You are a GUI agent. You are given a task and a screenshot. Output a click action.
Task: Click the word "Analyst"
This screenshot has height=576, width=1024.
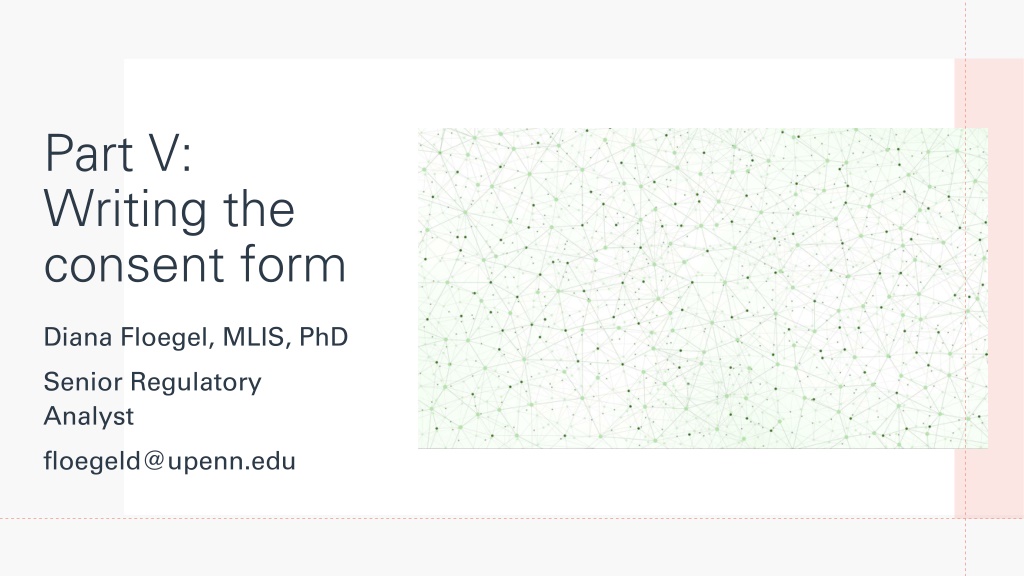pos(89,417)
